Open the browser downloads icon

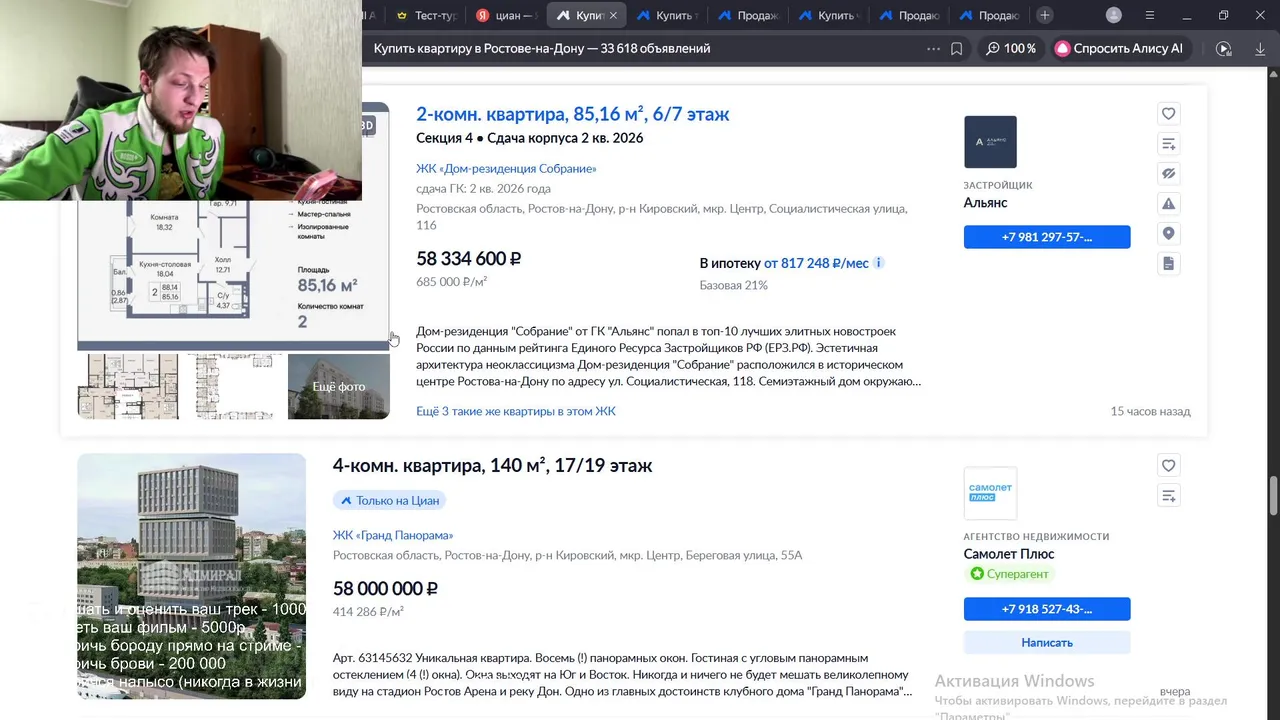pos(1259,48)
